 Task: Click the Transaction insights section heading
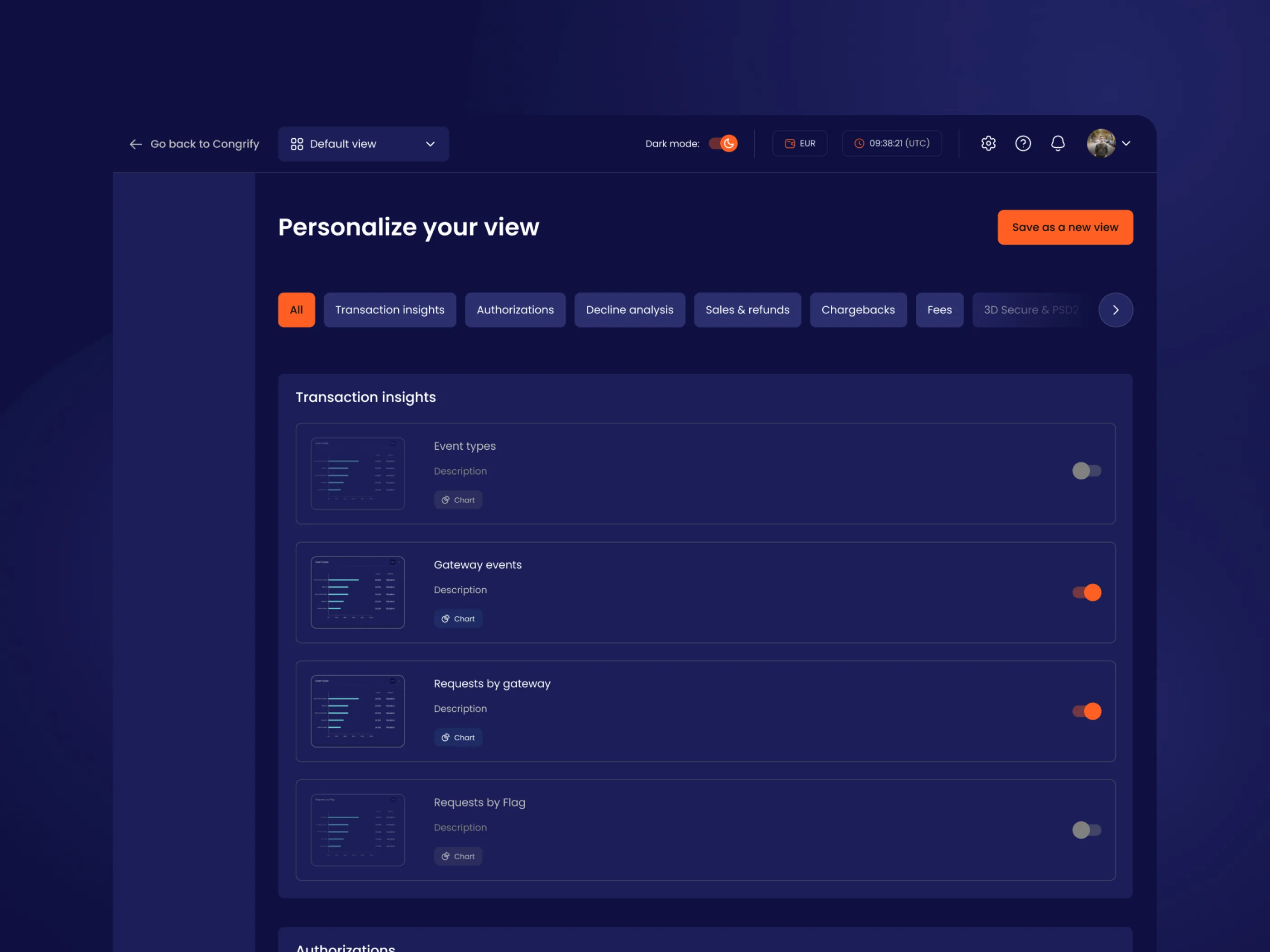coord(366,397)
